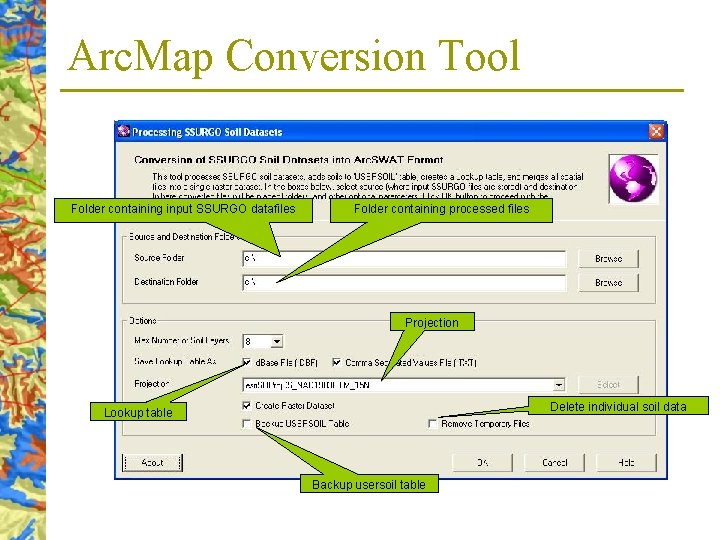Image resolution: width=720 pixels, height=540 pixels.
Task: Toggle Comma Separated Values File (TXT) checkbox
Action: (337, 362)
